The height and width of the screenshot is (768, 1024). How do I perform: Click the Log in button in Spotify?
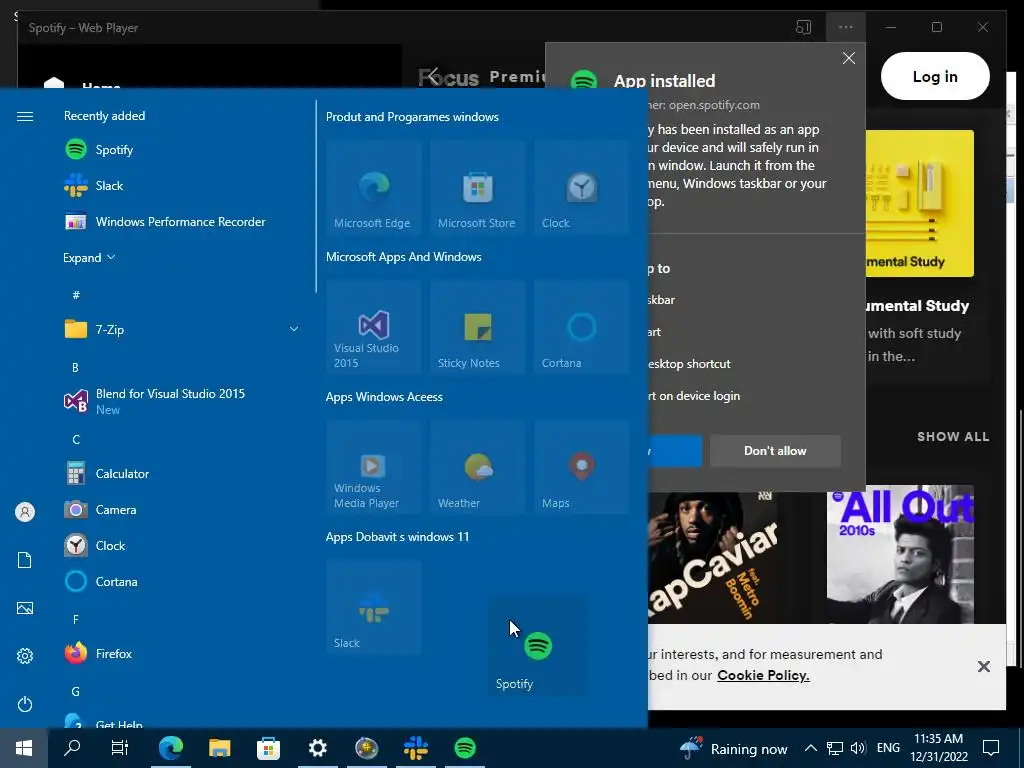click(935, 76)
